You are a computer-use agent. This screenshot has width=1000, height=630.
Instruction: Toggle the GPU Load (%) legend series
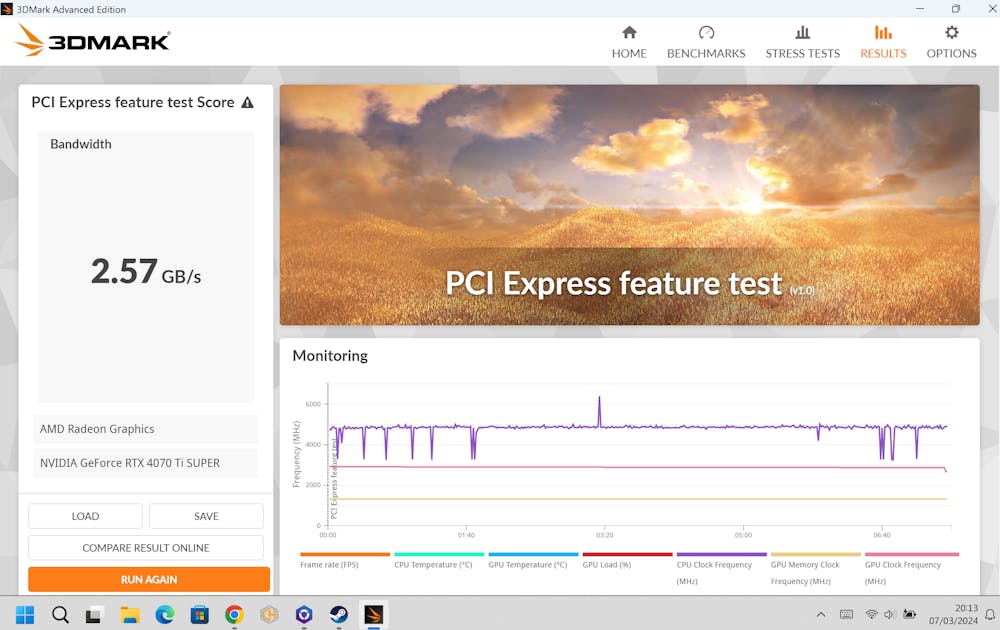pos(627,560)
